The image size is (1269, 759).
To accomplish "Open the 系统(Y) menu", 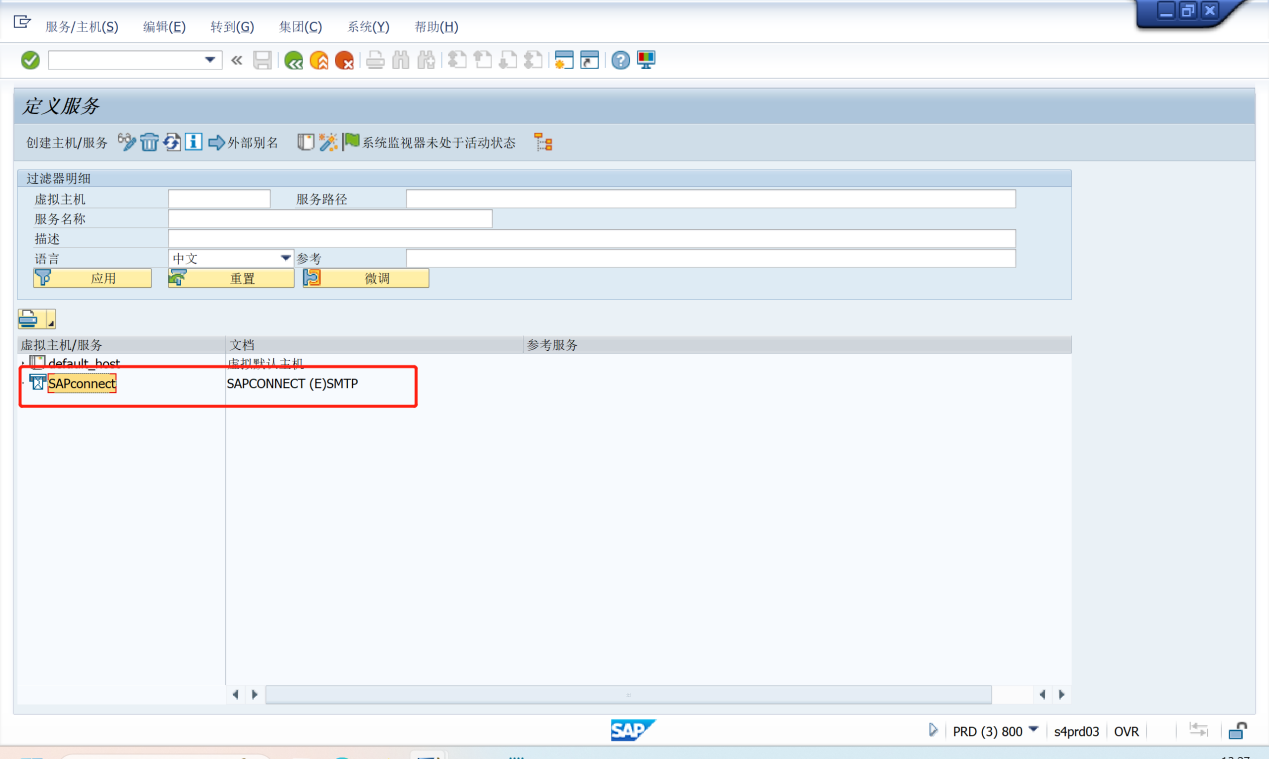I will [368, 27].
